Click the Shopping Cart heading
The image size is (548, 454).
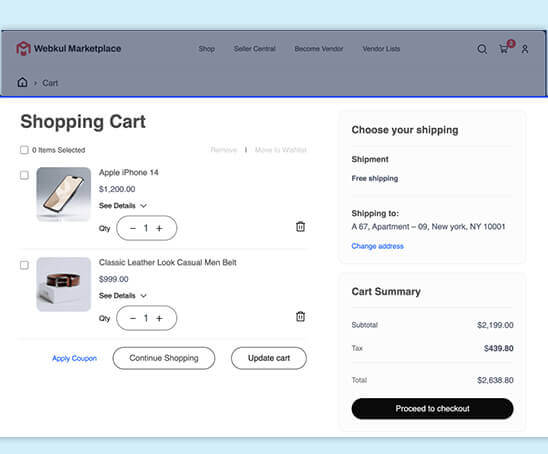click(83, 122)
